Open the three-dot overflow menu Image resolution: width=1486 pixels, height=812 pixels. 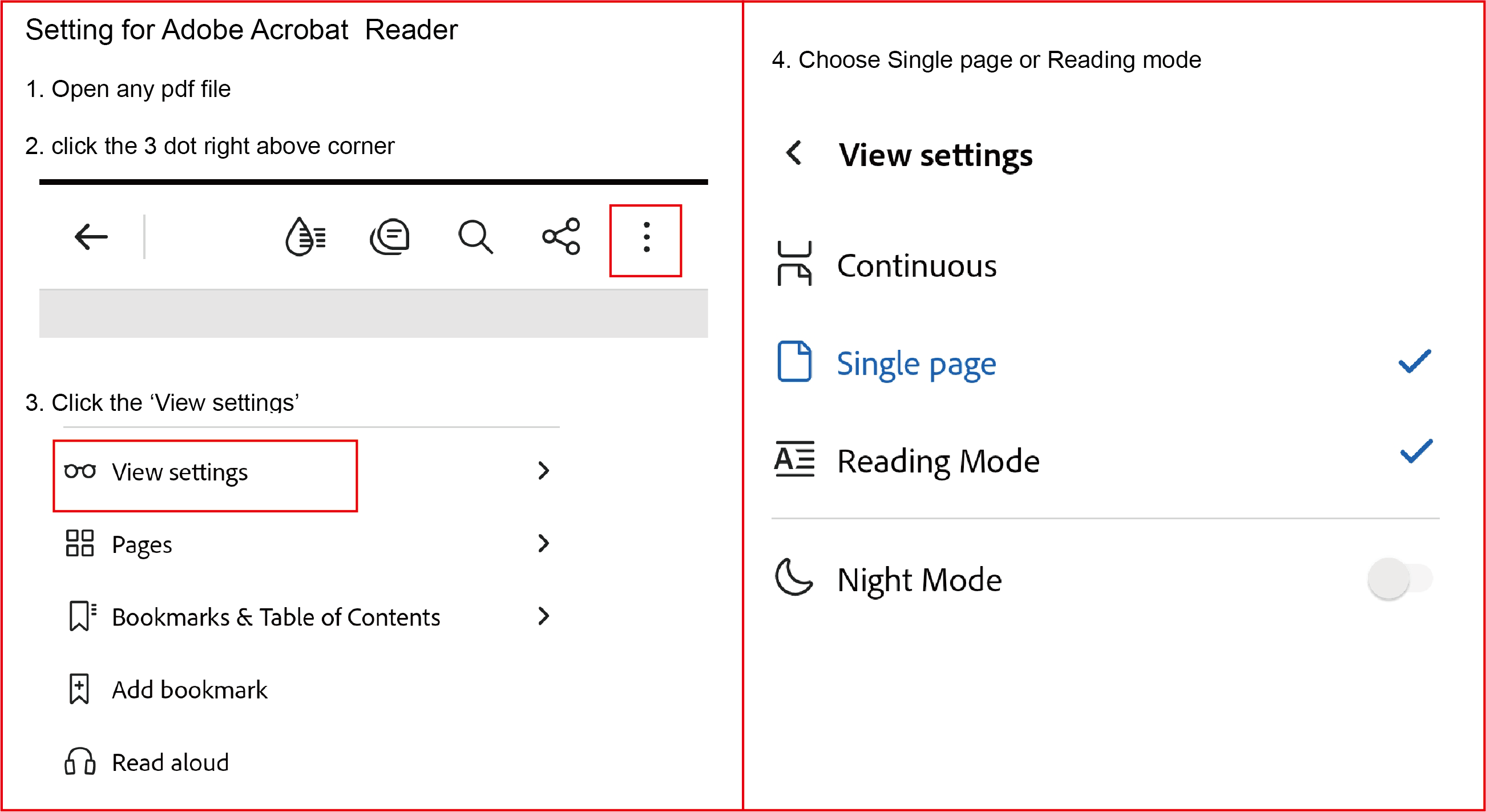(646, 238)
